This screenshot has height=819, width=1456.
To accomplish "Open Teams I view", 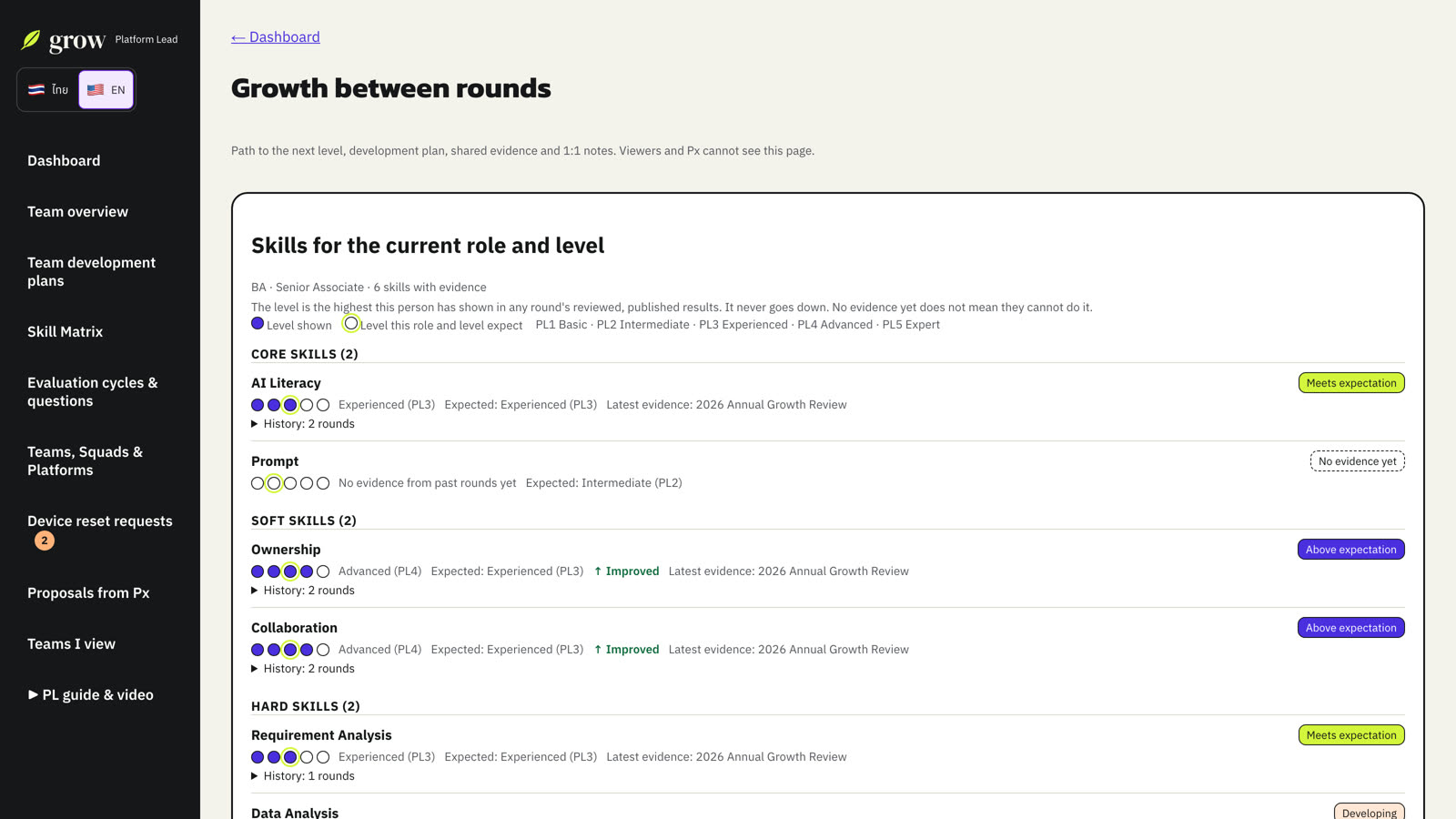I will pos(71,644).
